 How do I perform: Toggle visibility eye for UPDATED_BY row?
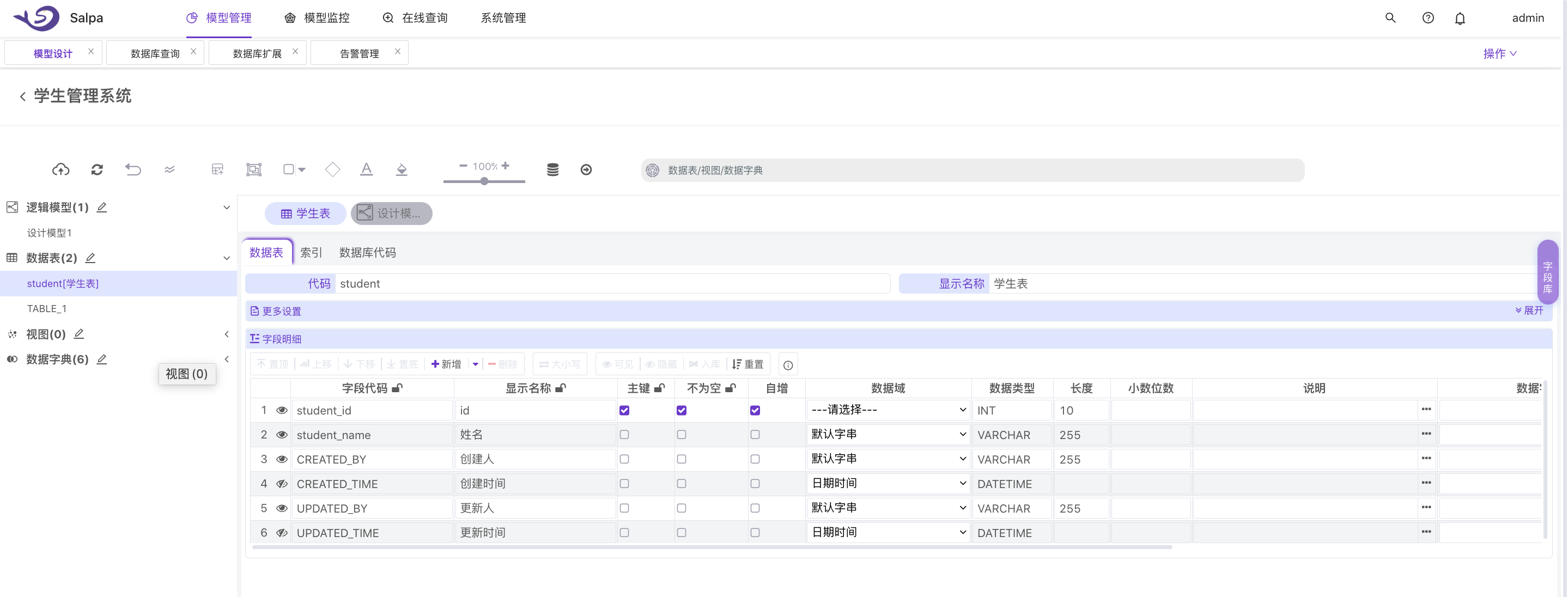(282, 508)
